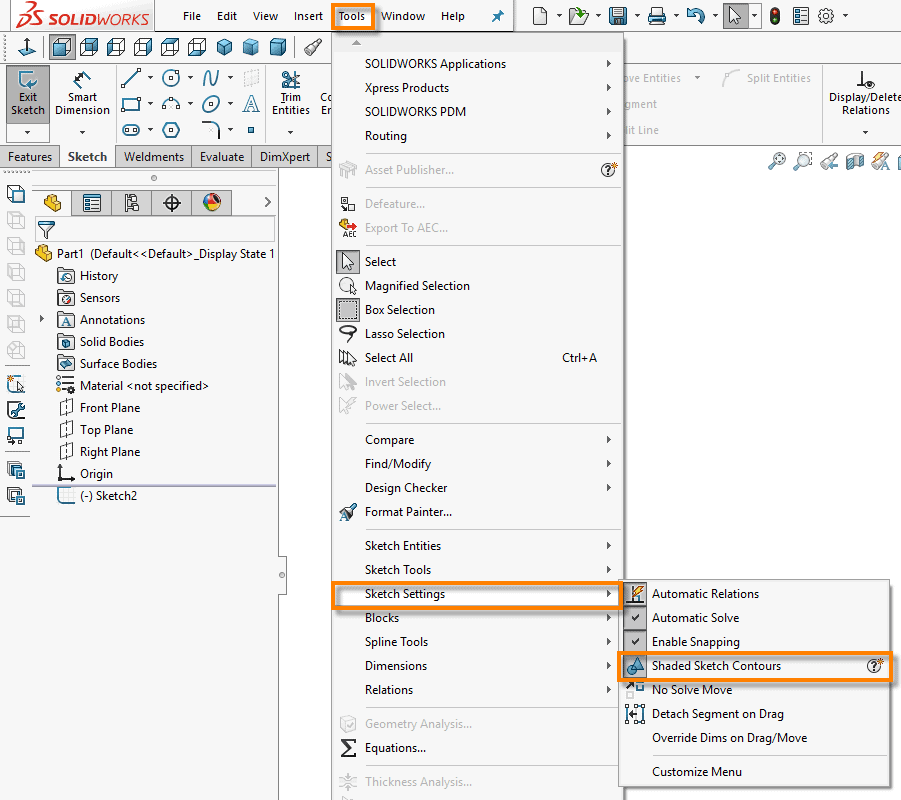
Task: Open the DisplayManager tab
Action: (212, 203)
